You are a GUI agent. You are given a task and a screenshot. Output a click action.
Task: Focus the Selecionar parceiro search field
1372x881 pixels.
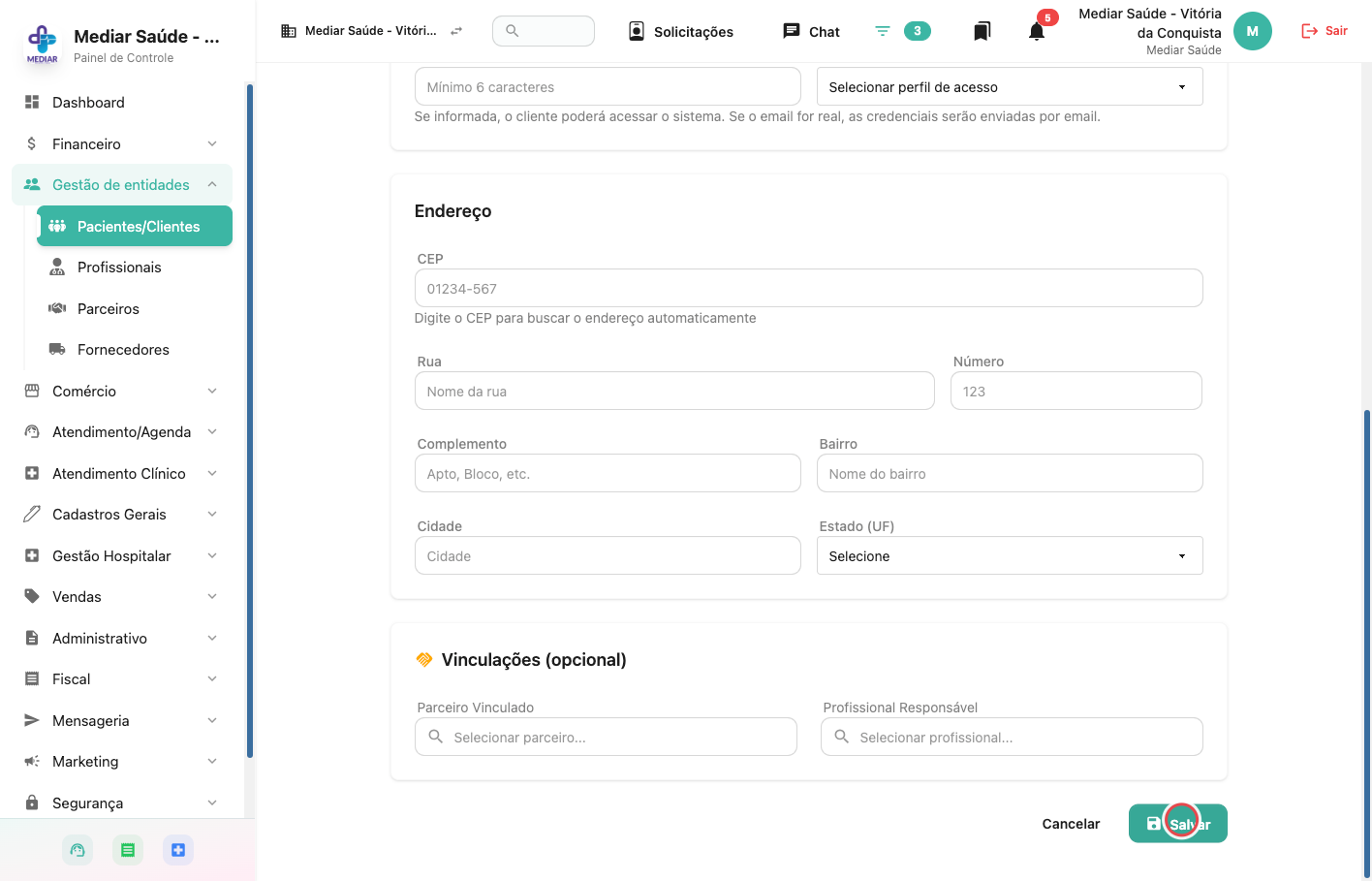(606, 737)
